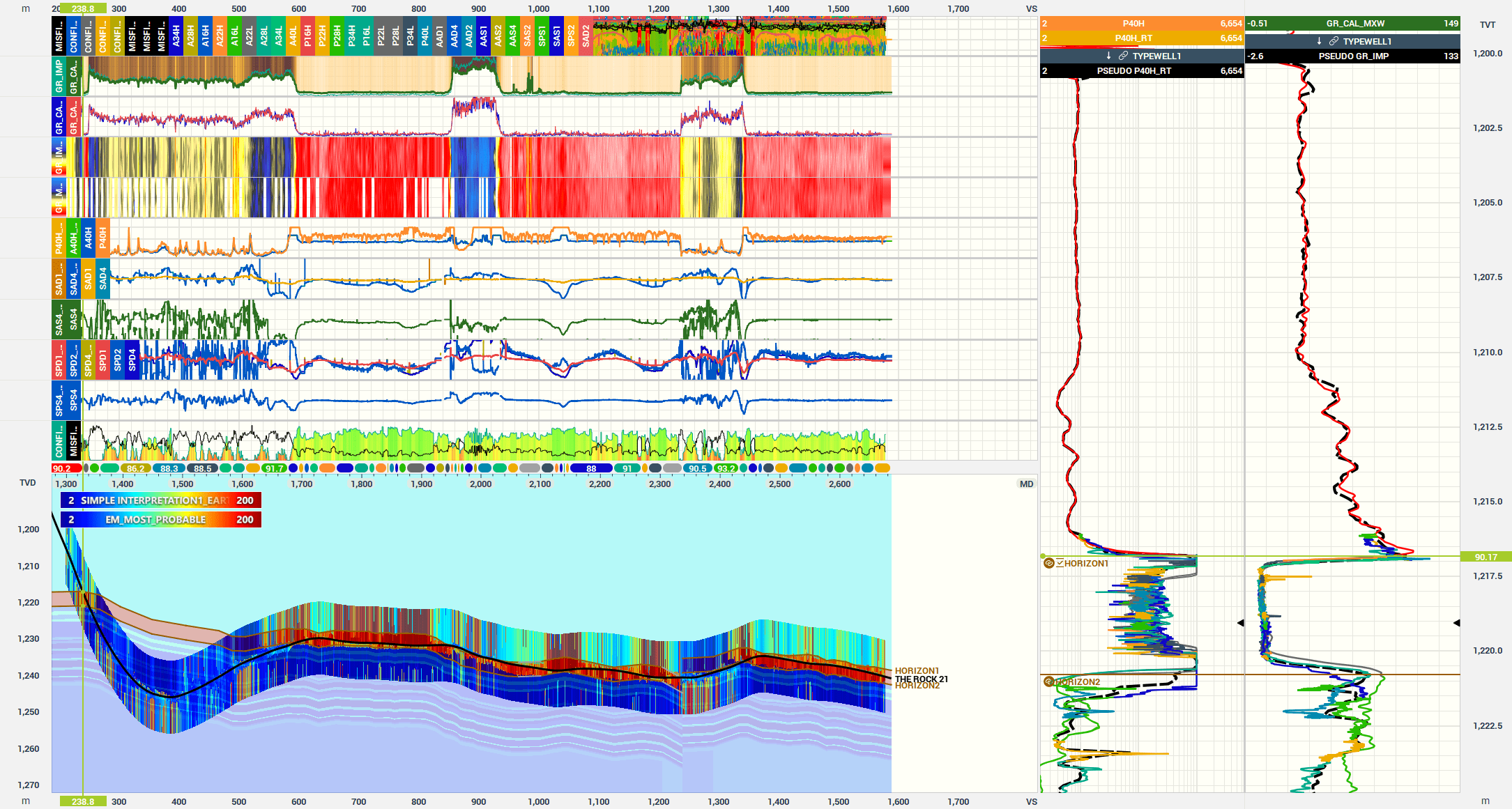This screenshot has height=809, width=1512.
Task: Click the HORIZON2 marker icon
Action: (x=1048, y=681)
